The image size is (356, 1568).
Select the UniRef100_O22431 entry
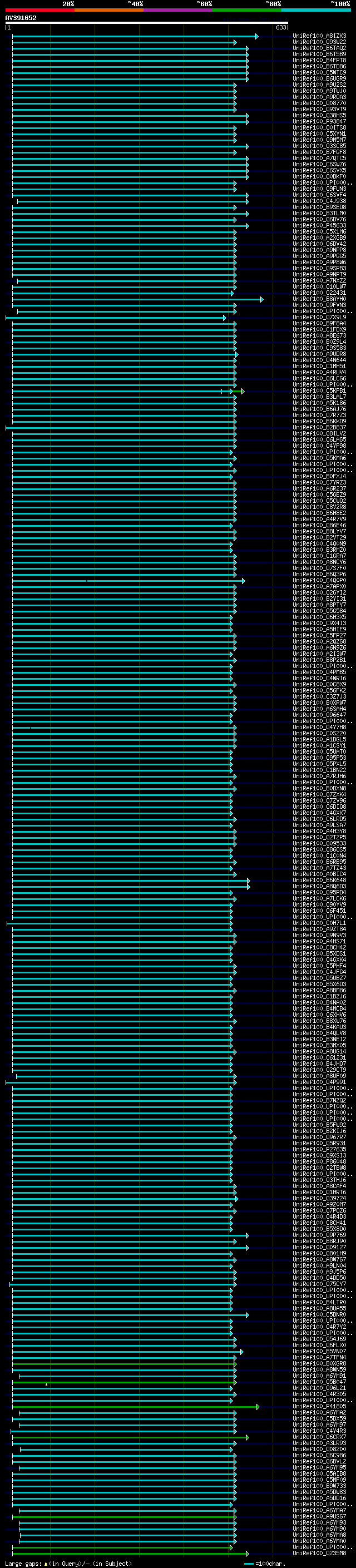[319, 293]
